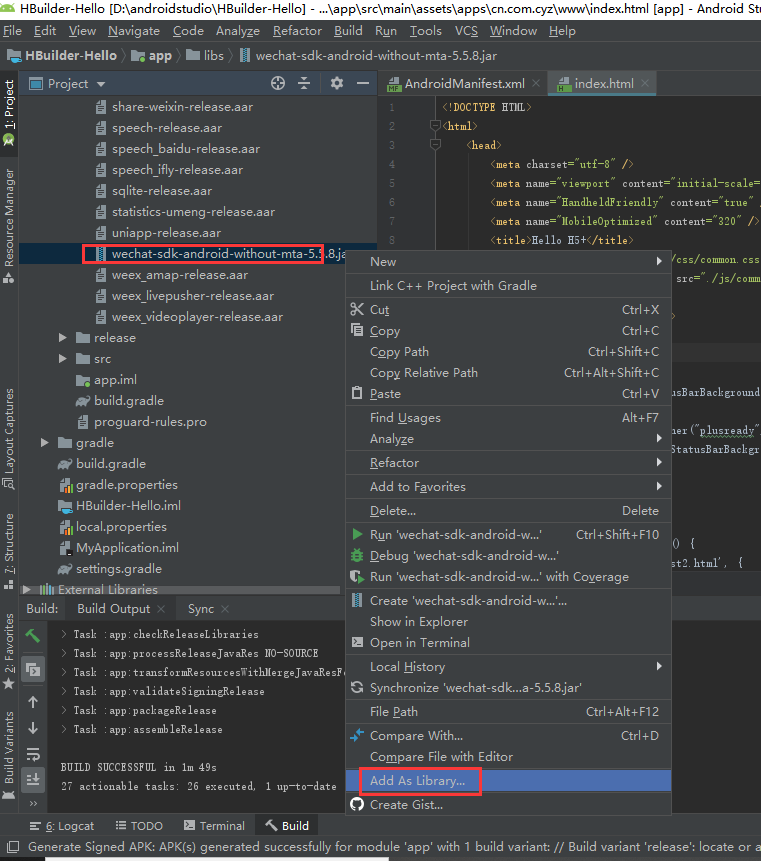Click Project tree horizontal scrollbar
This screenshot has height=861, width=761.
[x=181, y=590]
